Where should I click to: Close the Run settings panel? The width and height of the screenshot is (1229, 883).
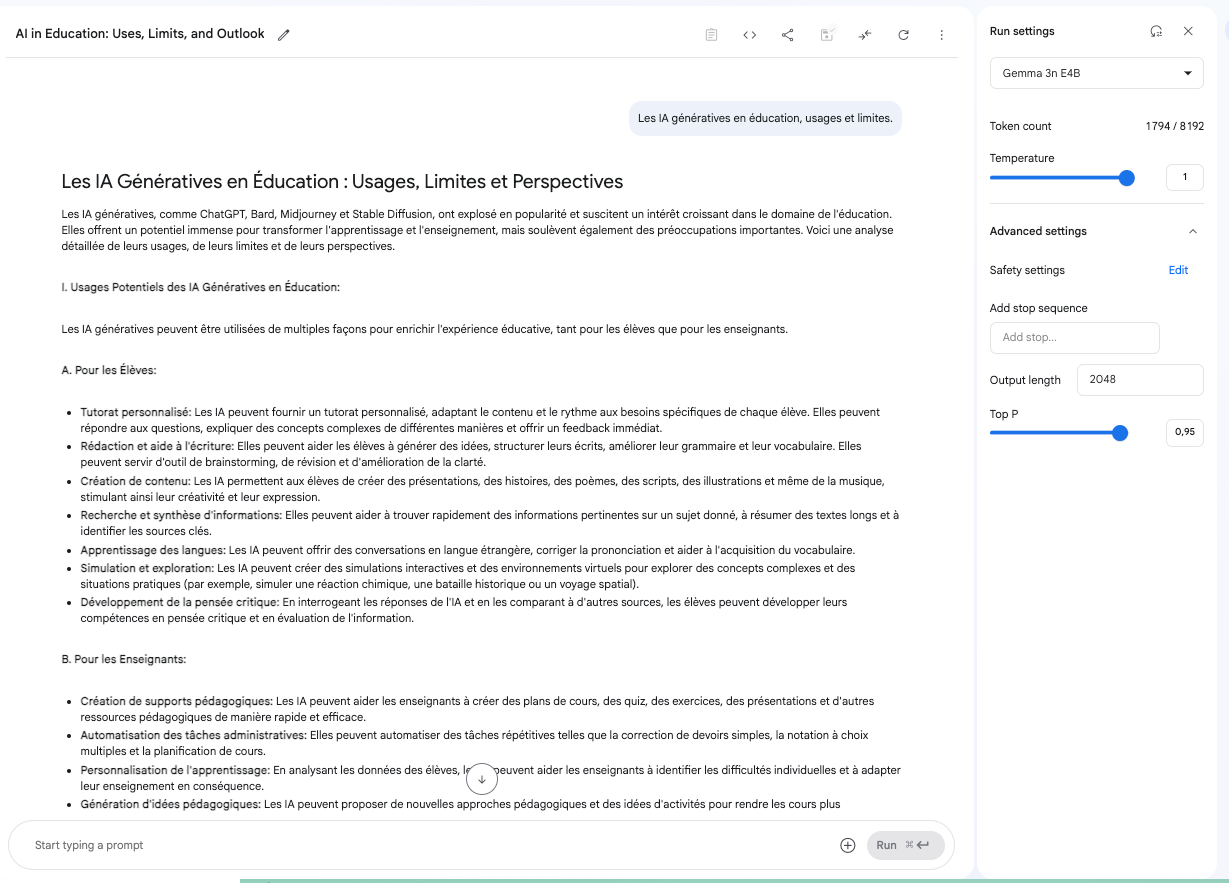coord(1188,31)
